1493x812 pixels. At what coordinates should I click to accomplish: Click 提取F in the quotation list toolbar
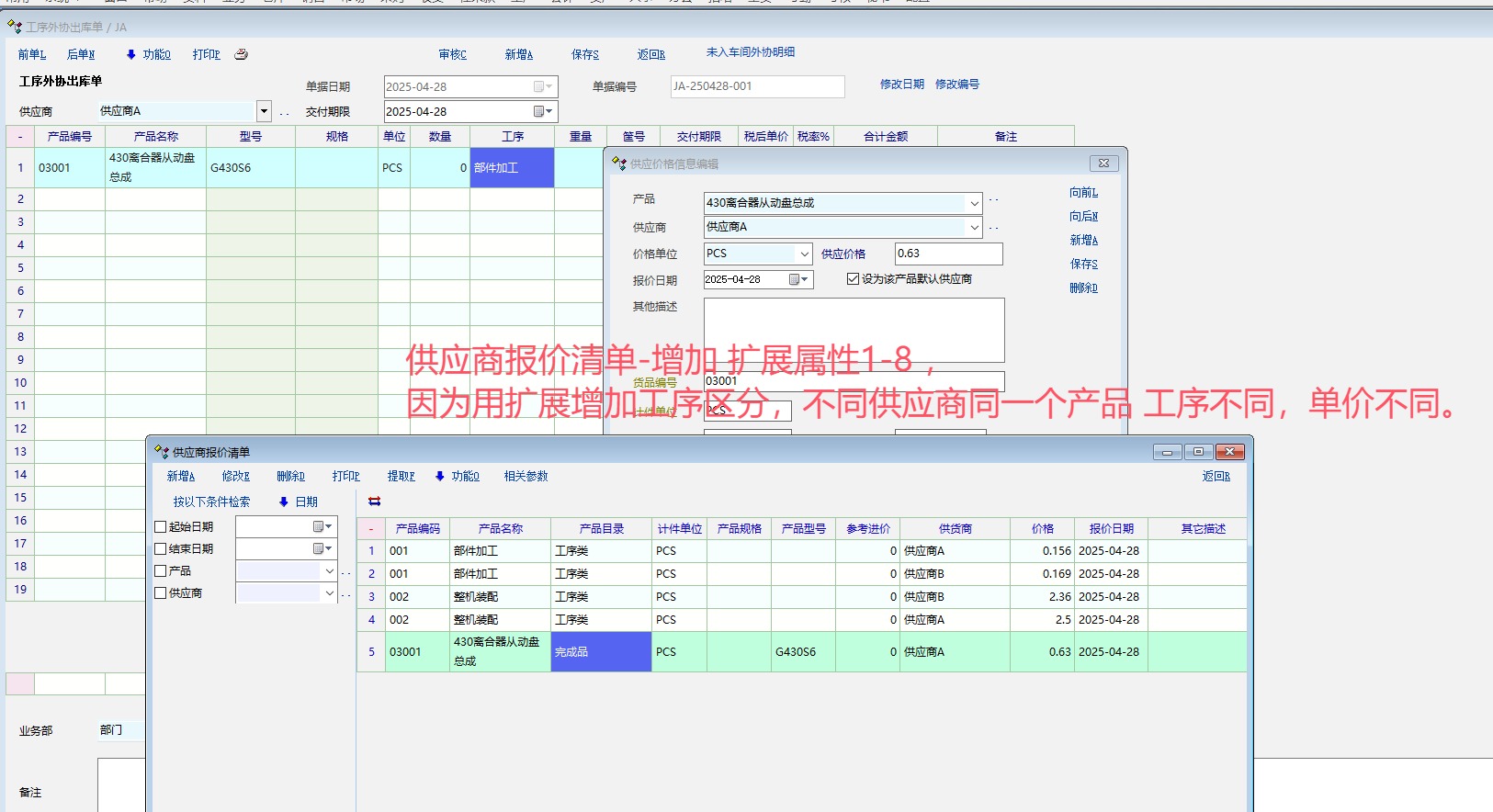click(x=401, y=476)
